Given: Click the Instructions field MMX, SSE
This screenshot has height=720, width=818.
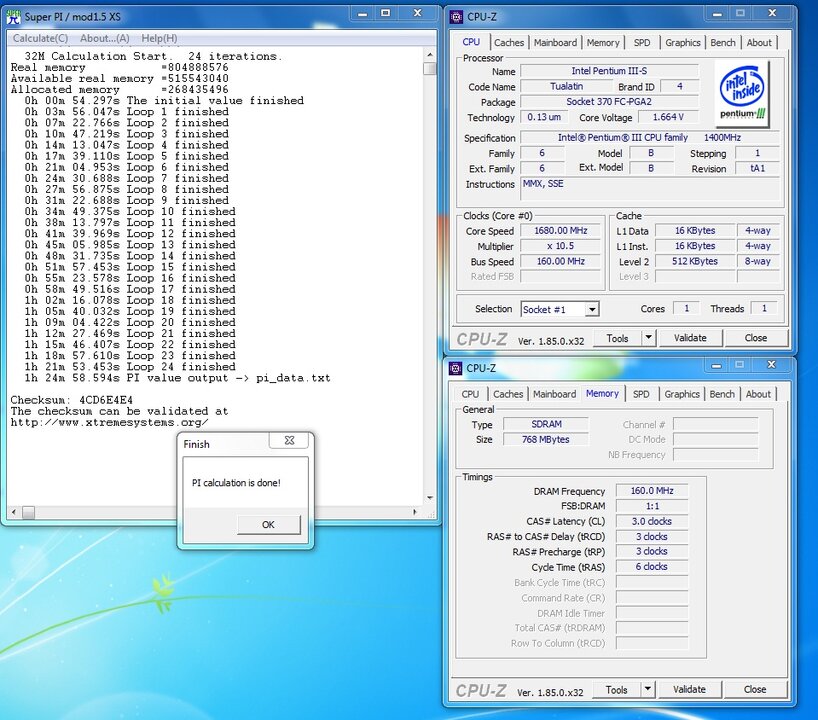Looking at the screenshot, I should (649, 188).
